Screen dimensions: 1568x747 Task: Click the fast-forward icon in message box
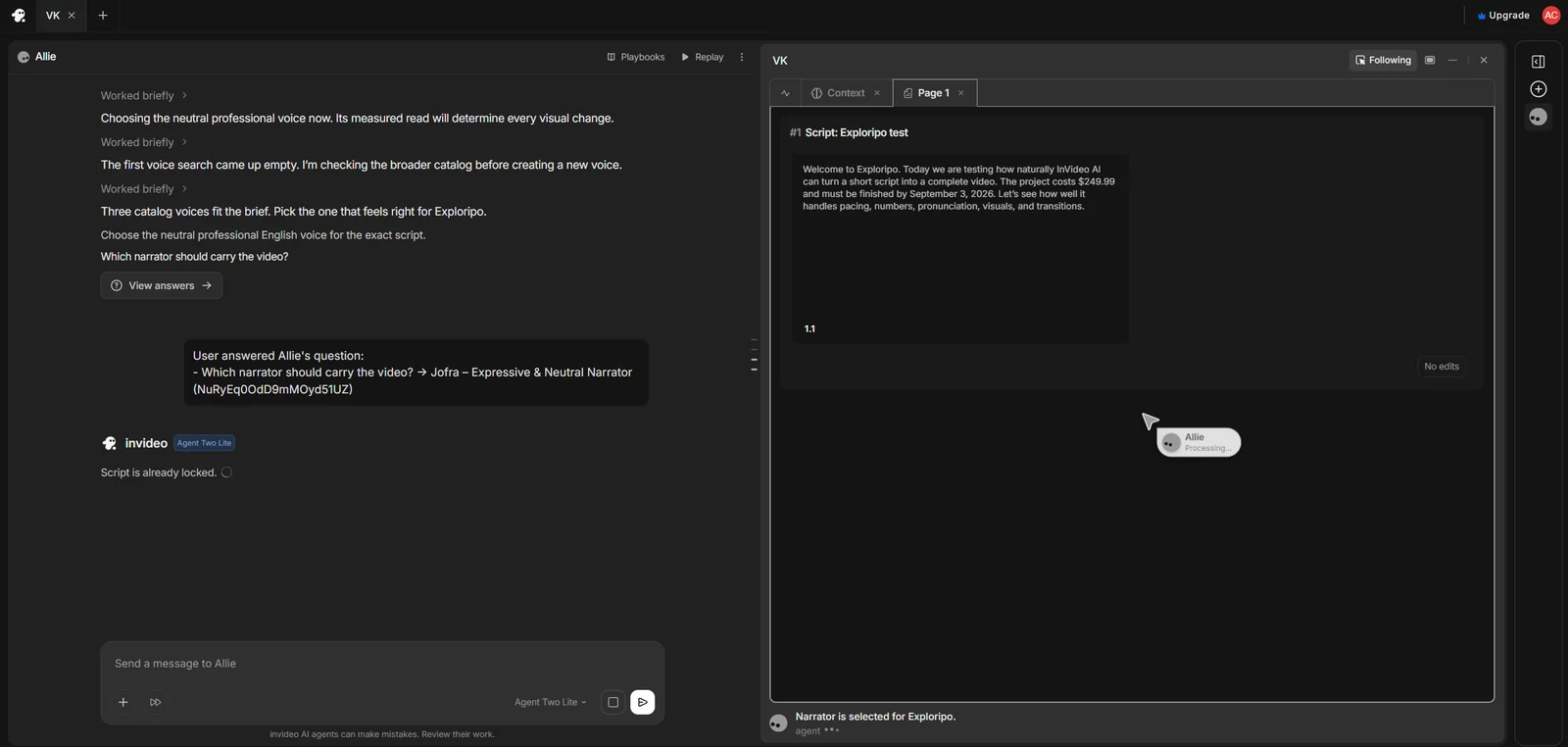click(x=156, y=702)
